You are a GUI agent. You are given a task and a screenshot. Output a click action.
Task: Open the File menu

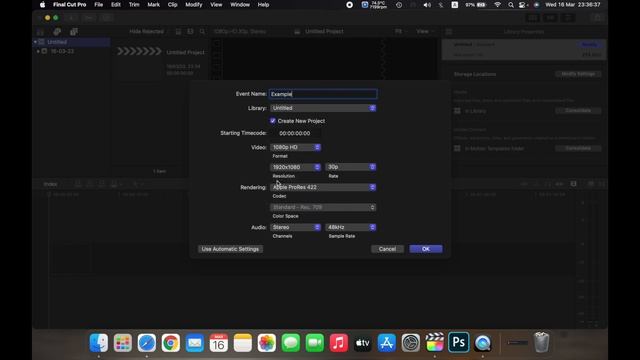[x=98, y=5]
